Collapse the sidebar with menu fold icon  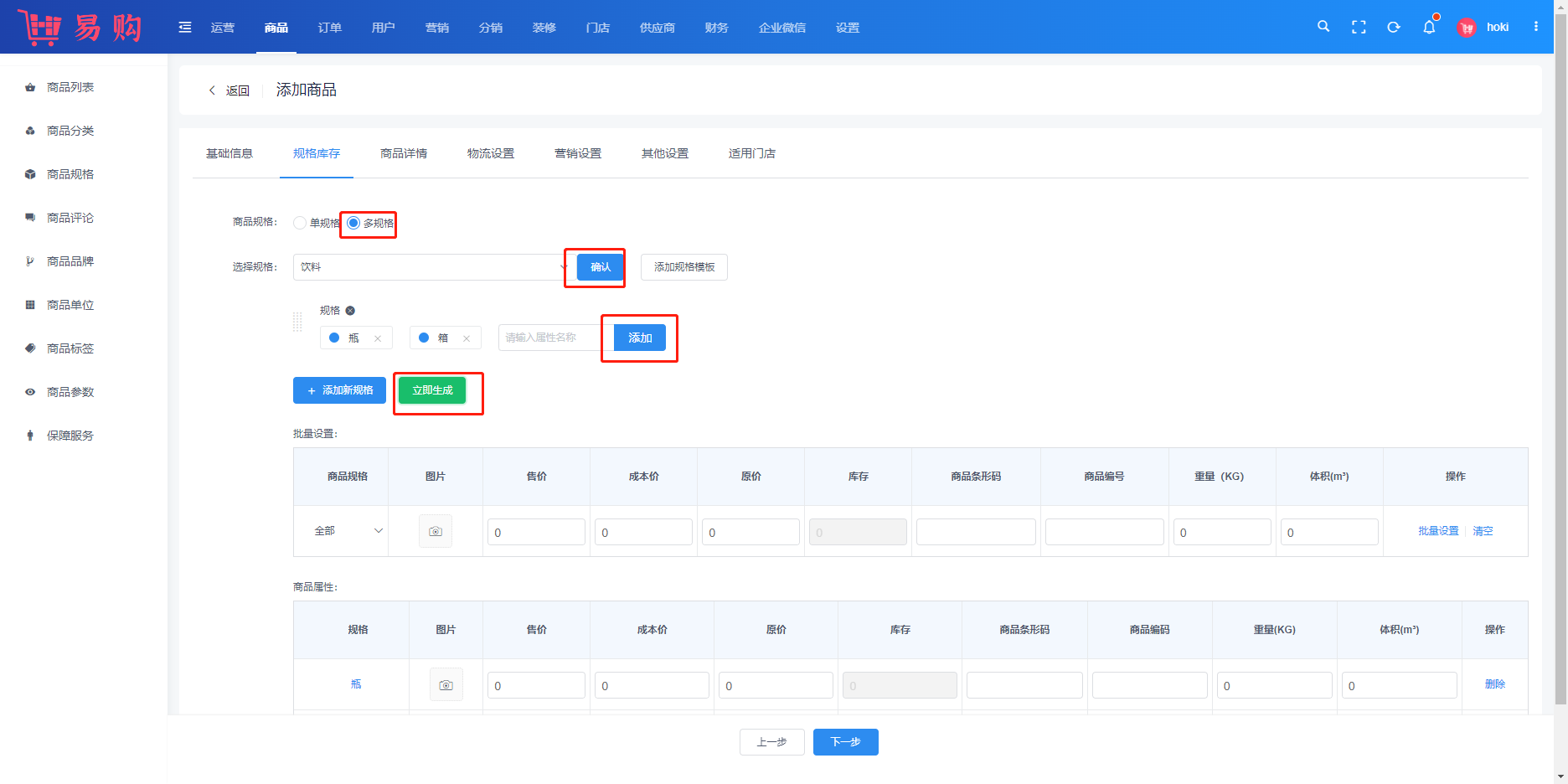(x=185, y=28)
